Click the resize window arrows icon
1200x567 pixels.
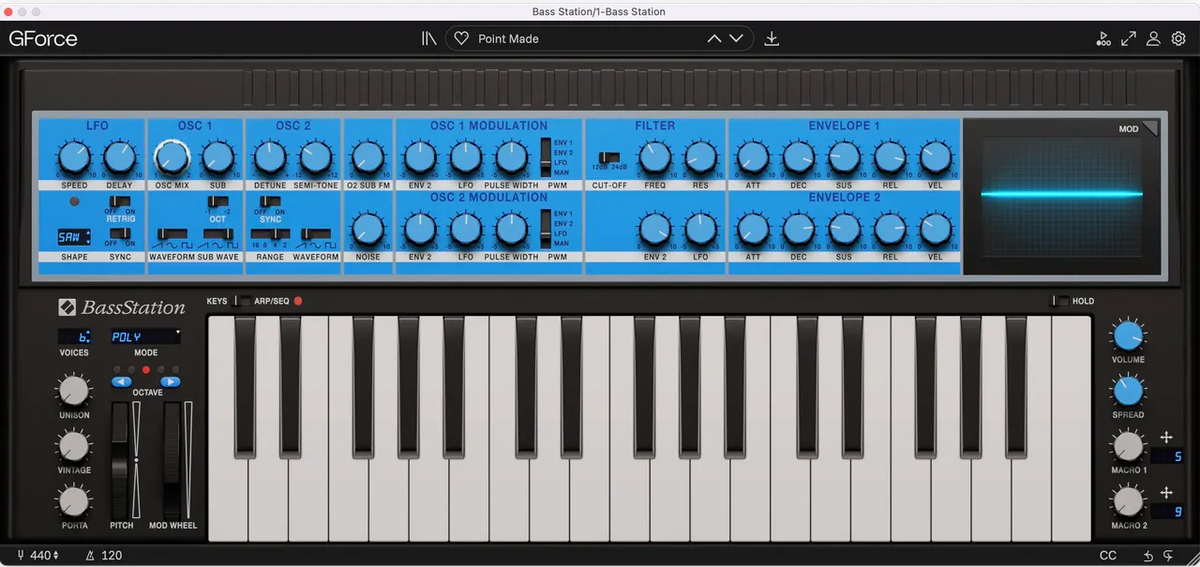[1128, 39]
